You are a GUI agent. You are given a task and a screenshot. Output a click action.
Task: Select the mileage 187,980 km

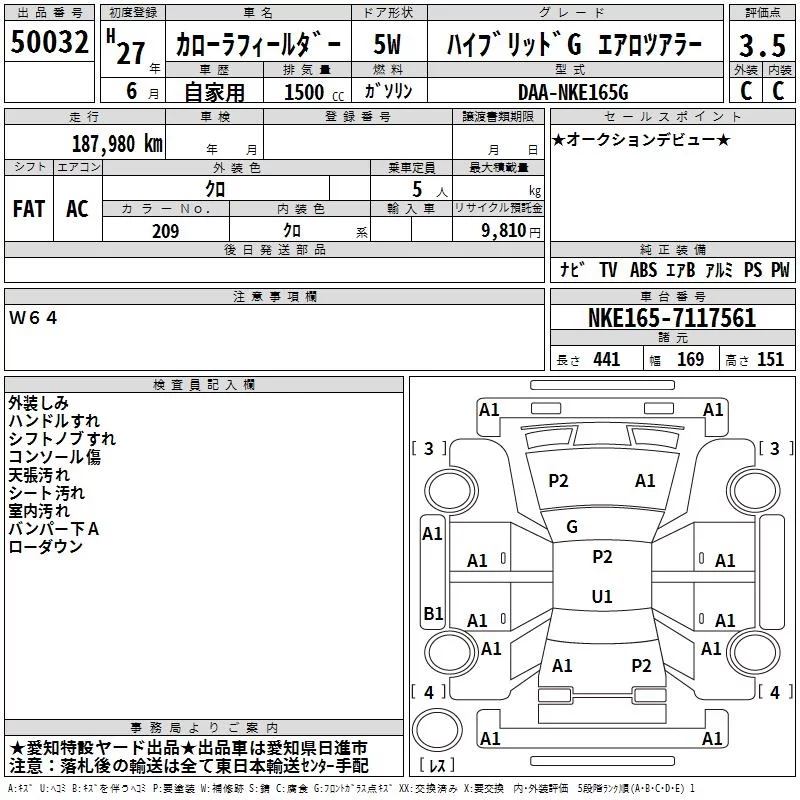(x=117, y=144)
